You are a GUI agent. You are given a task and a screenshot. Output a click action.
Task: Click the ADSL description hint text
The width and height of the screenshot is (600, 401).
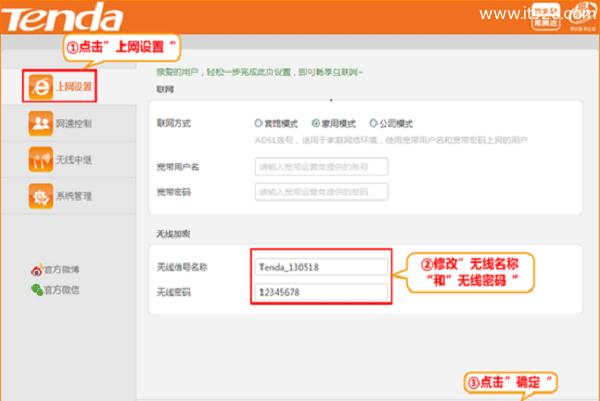(x=391, y=140)
